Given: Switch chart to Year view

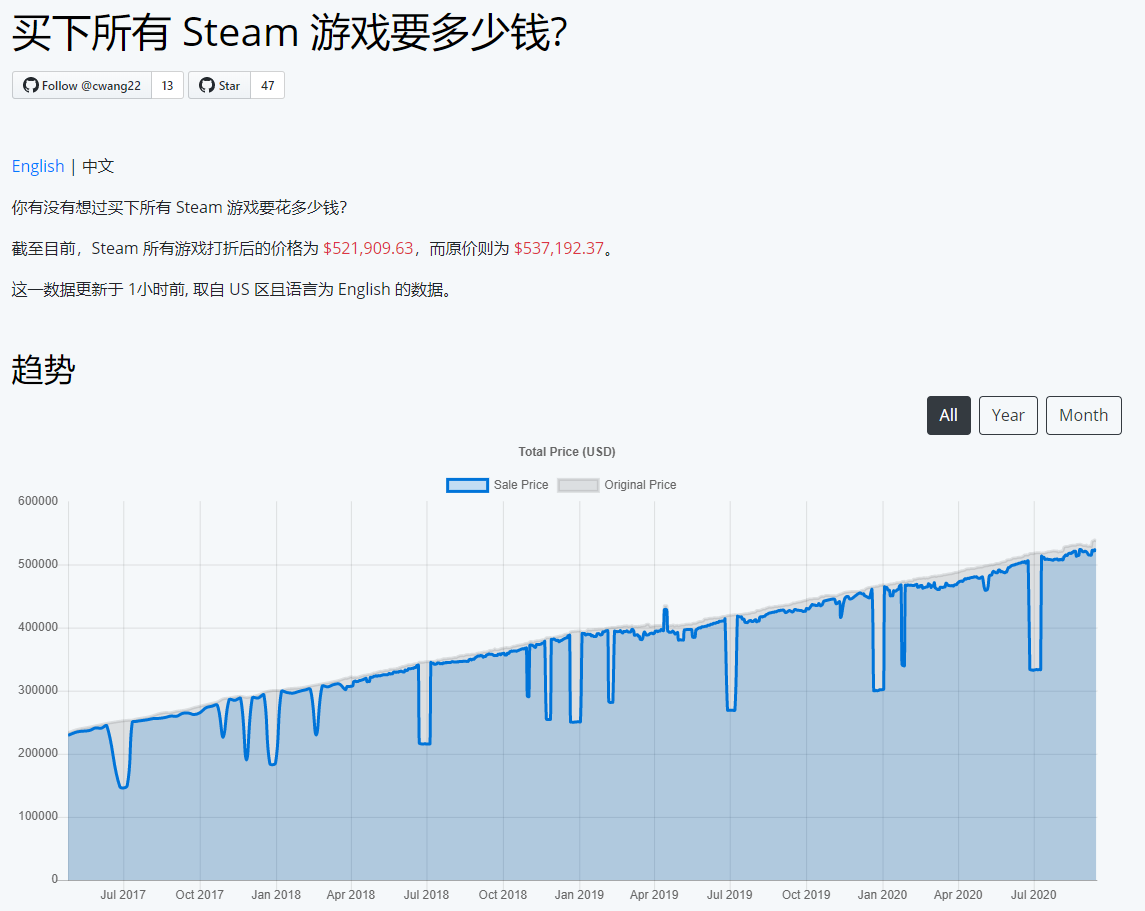Looking at the screenshot, I should coord(1008,415).
